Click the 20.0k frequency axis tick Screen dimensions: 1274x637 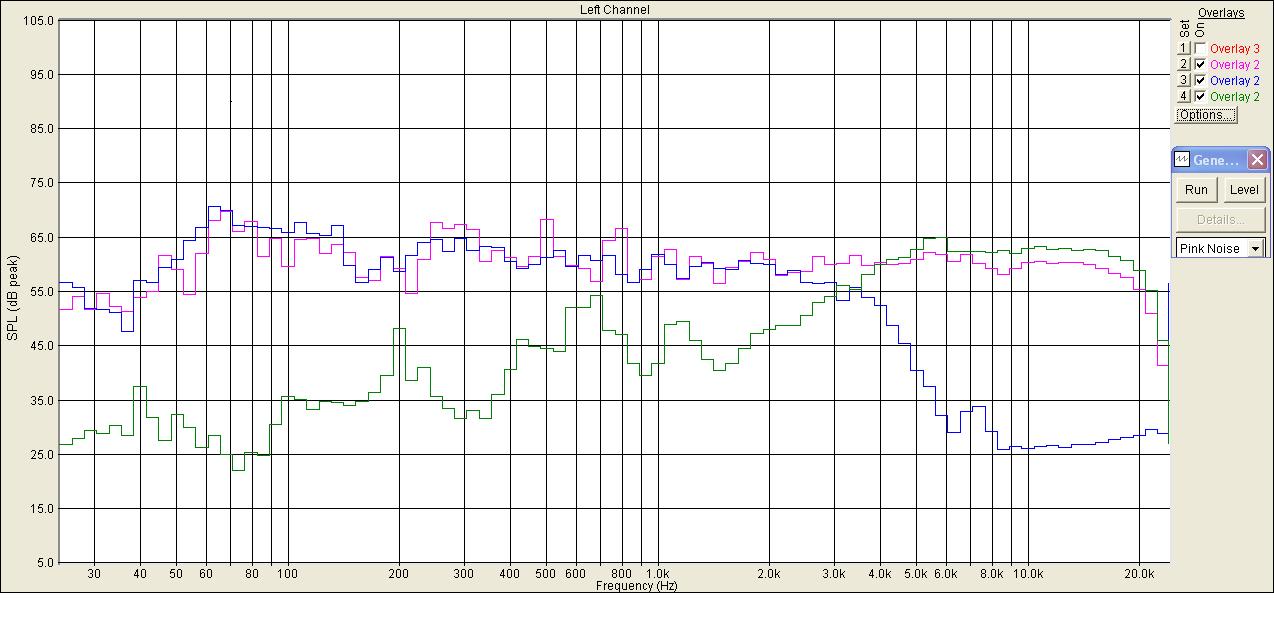1140,574
